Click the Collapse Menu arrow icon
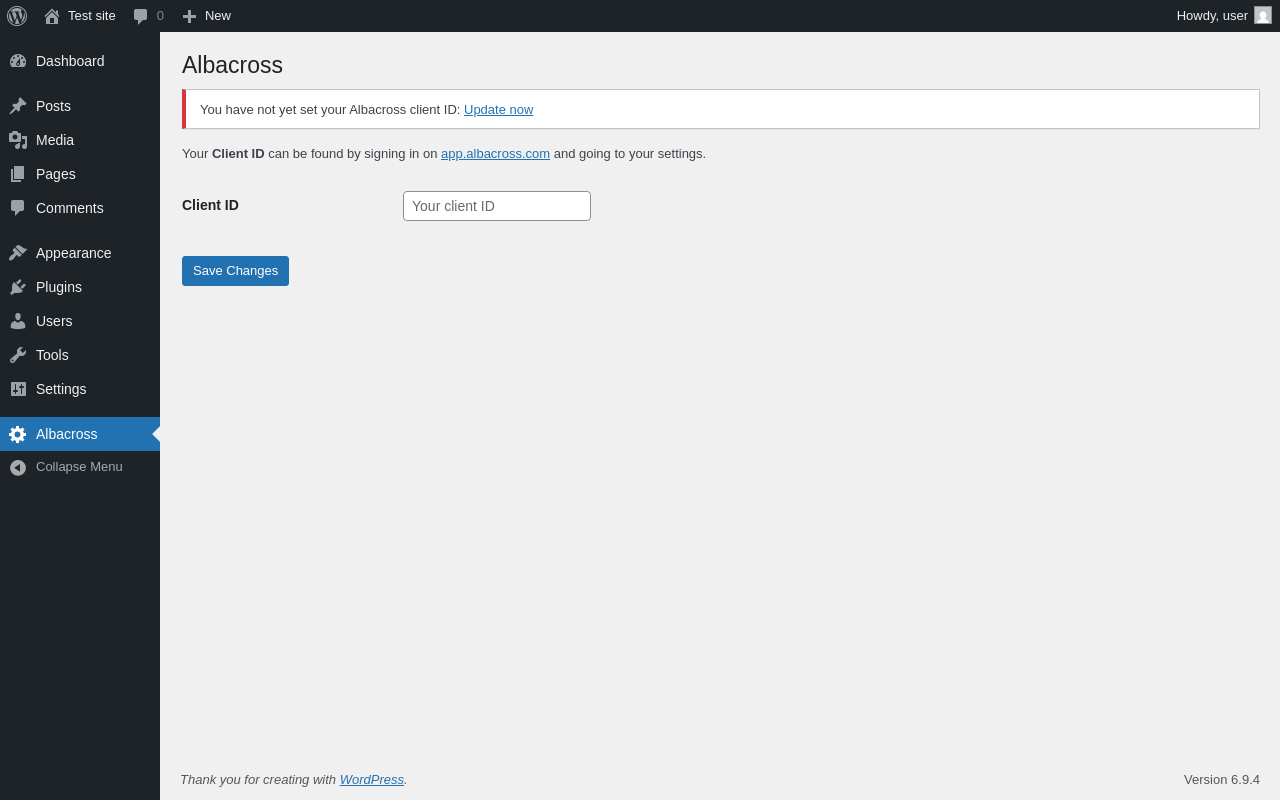Viewport: 1280px width, 800px height. coord(18,467)
